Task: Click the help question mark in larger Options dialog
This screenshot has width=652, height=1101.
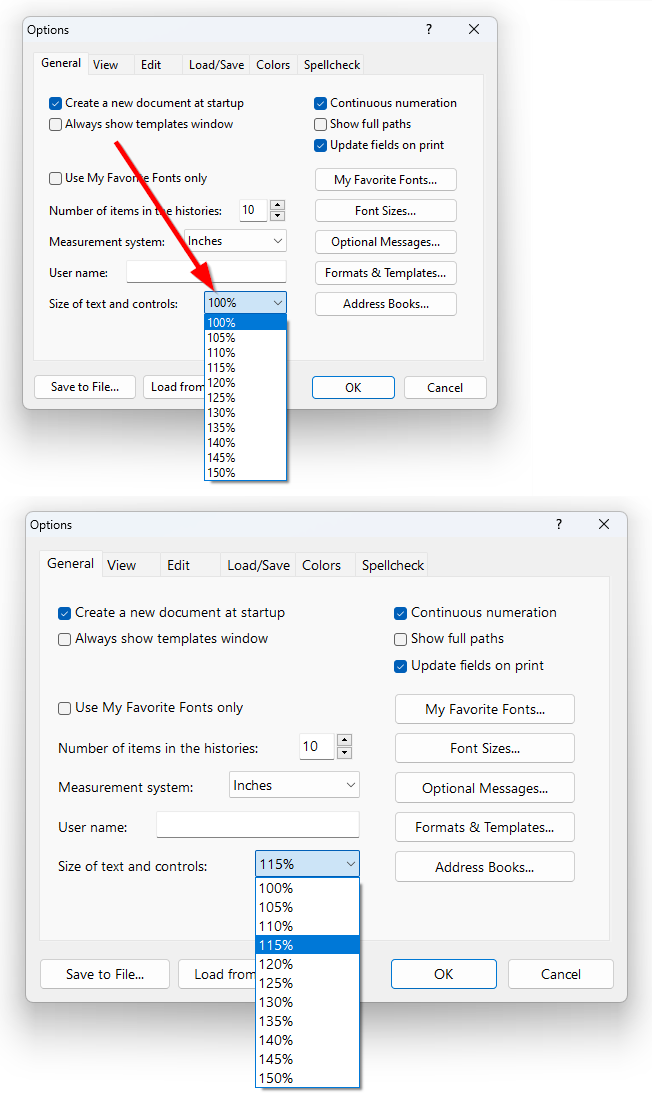Action: pos(559,525)
